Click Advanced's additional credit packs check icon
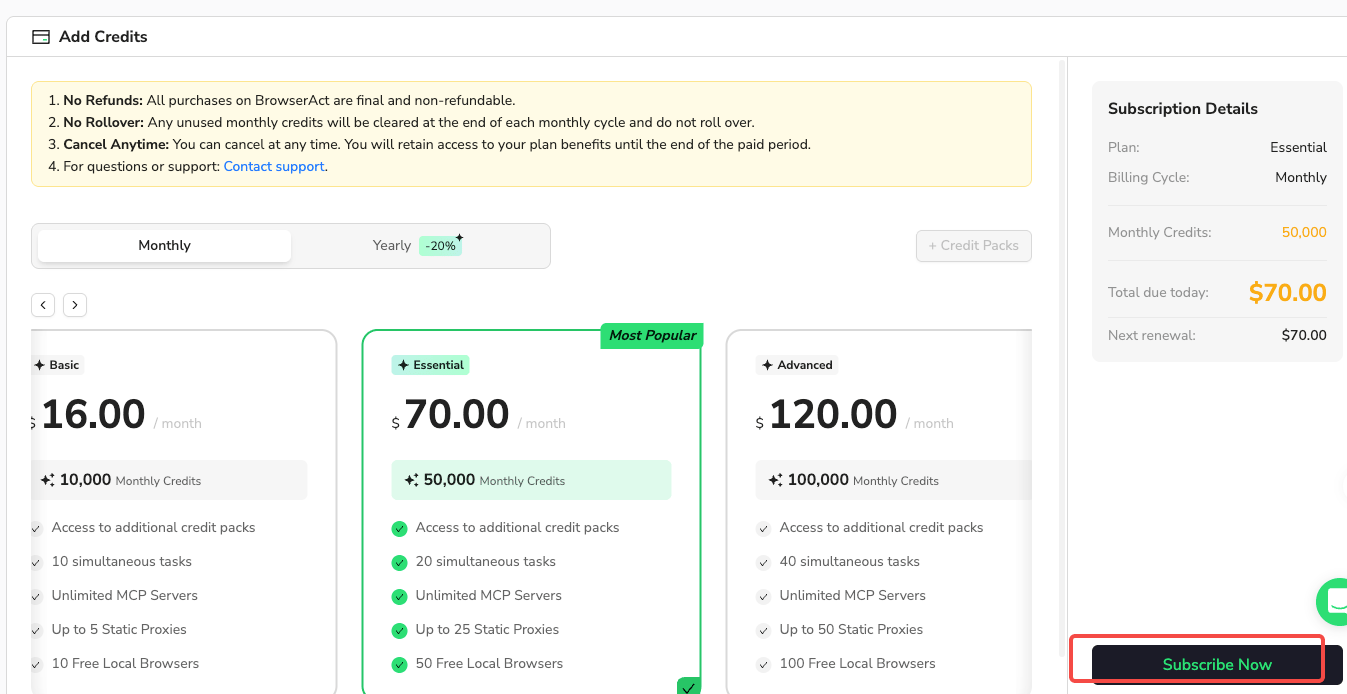 [764, 528]
